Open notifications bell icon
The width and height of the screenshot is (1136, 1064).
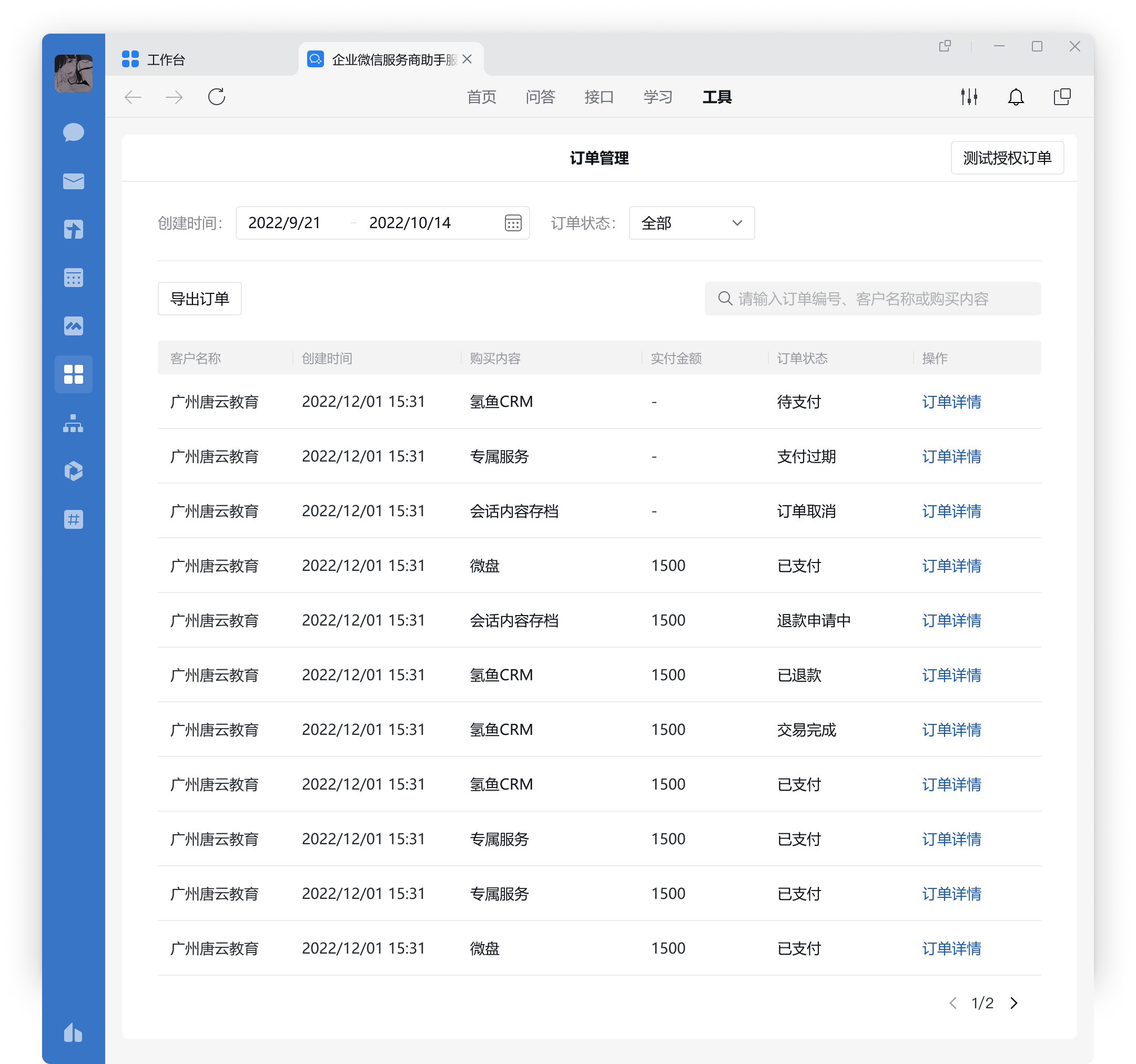click(1016, 97)
